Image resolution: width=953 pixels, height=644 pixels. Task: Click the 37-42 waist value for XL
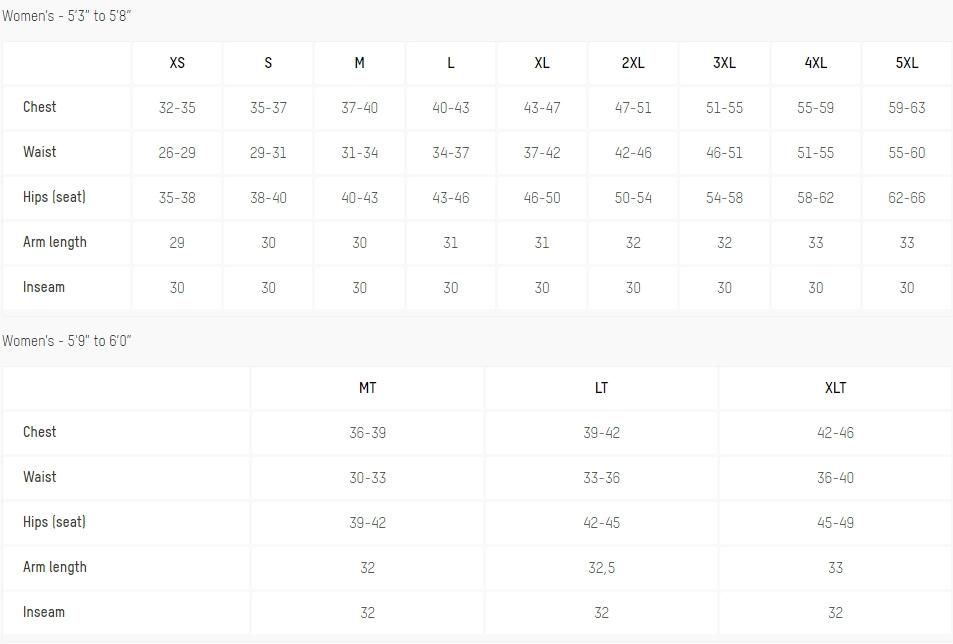click(x=542, y=152)
